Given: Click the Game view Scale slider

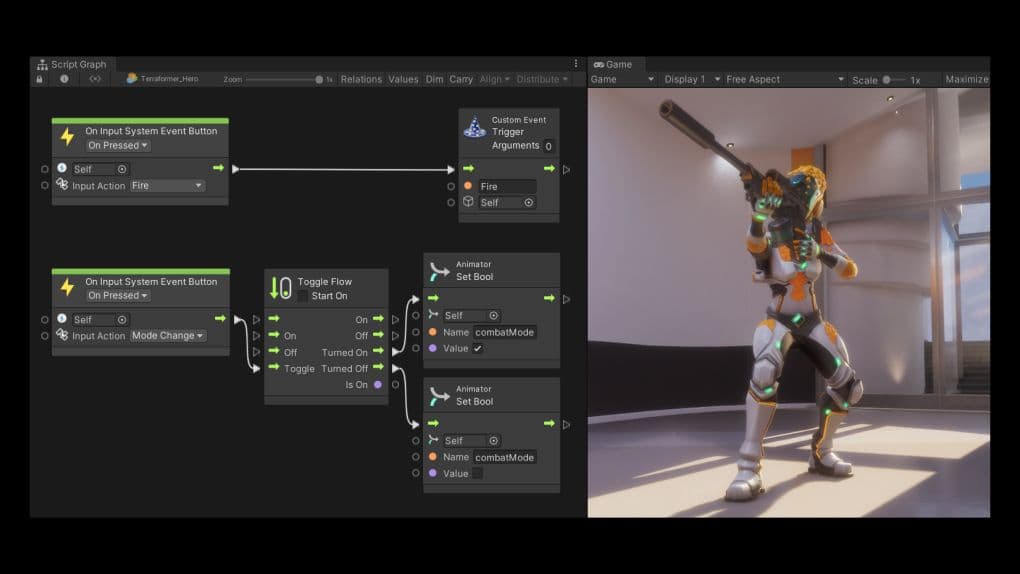Looking at the screenshot, I should [893, 80].
